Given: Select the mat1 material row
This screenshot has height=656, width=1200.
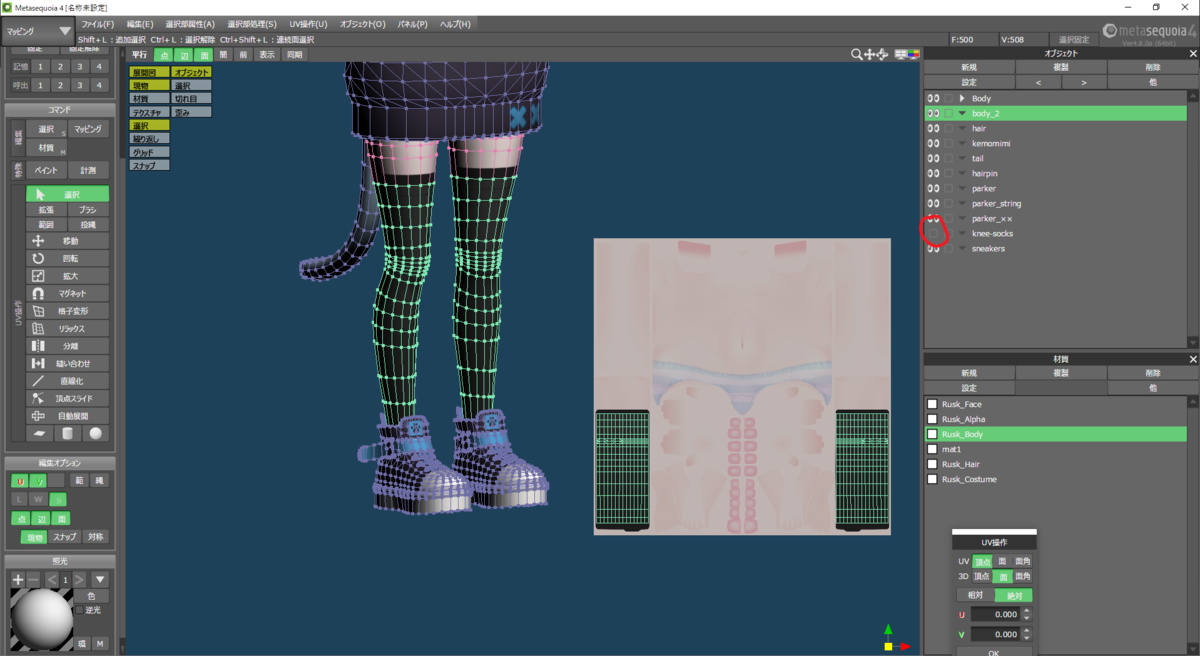Looking at the screenshot, I should tap(1055, 449).
